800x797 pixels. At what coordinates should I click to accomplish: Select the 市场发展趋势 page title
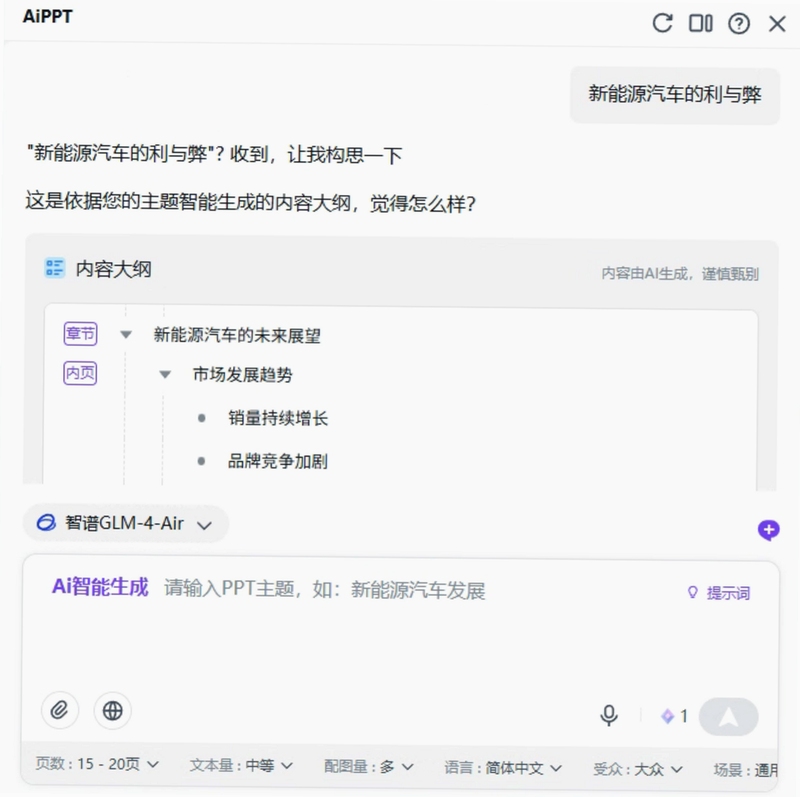pos(242,375)
